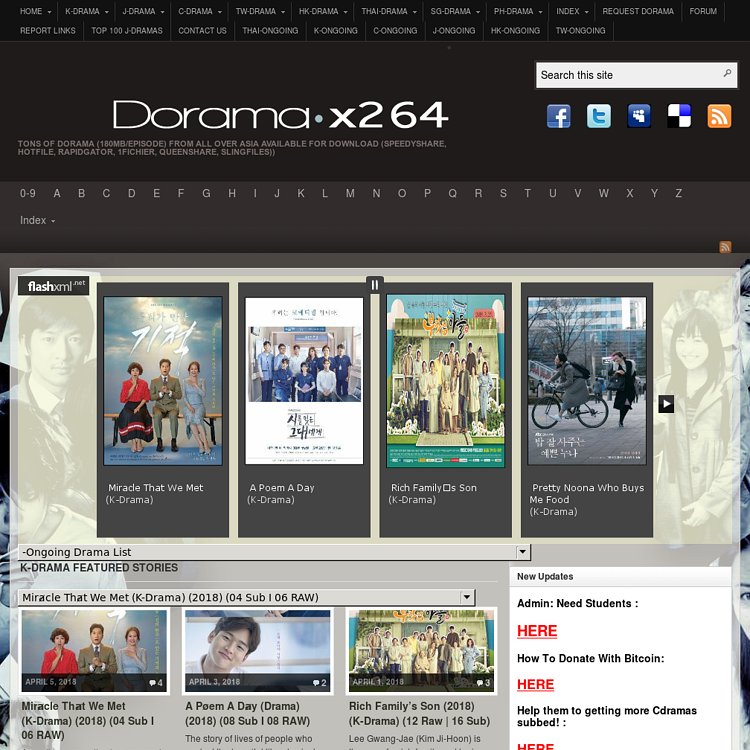Open the Twitter social icon
Image resolution: width=750 pixels, height=750 pixels.
tap(598, 116)
